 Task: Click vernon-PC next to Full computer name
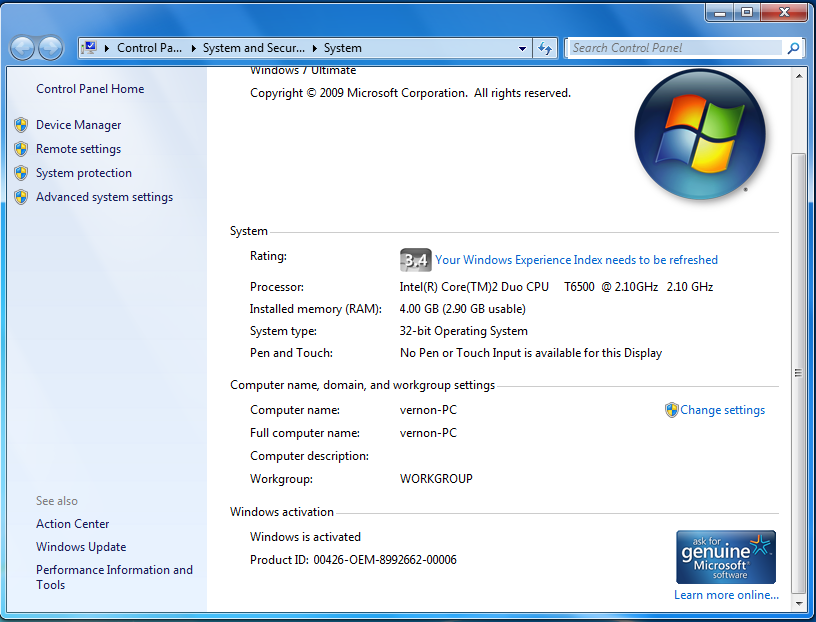coord(428,433)
